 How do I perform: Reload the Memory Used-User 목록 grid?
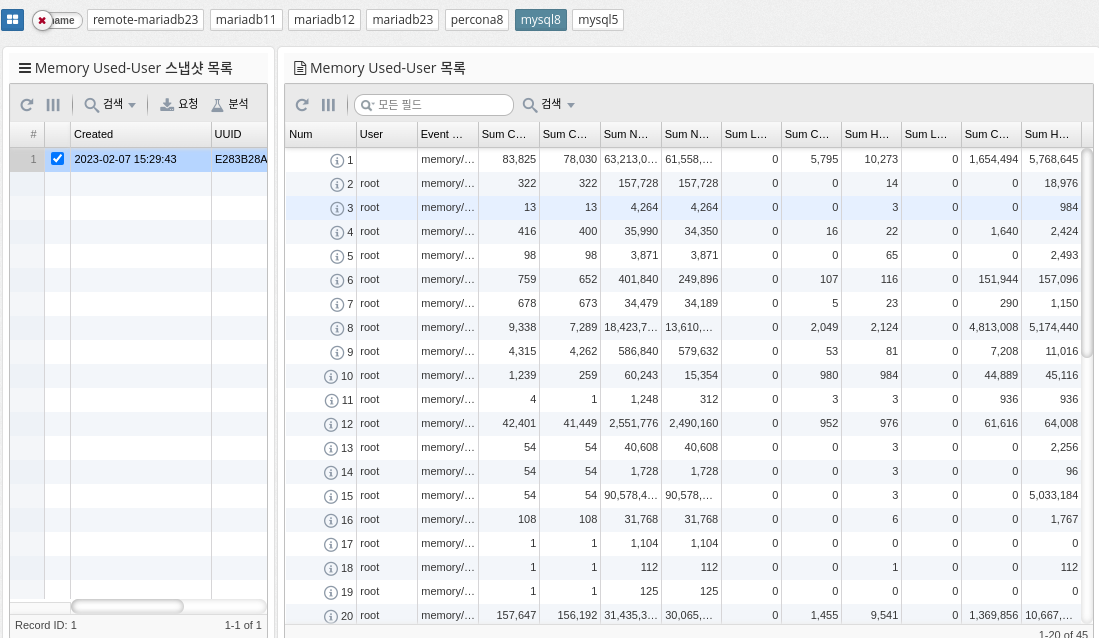(302, 105)
